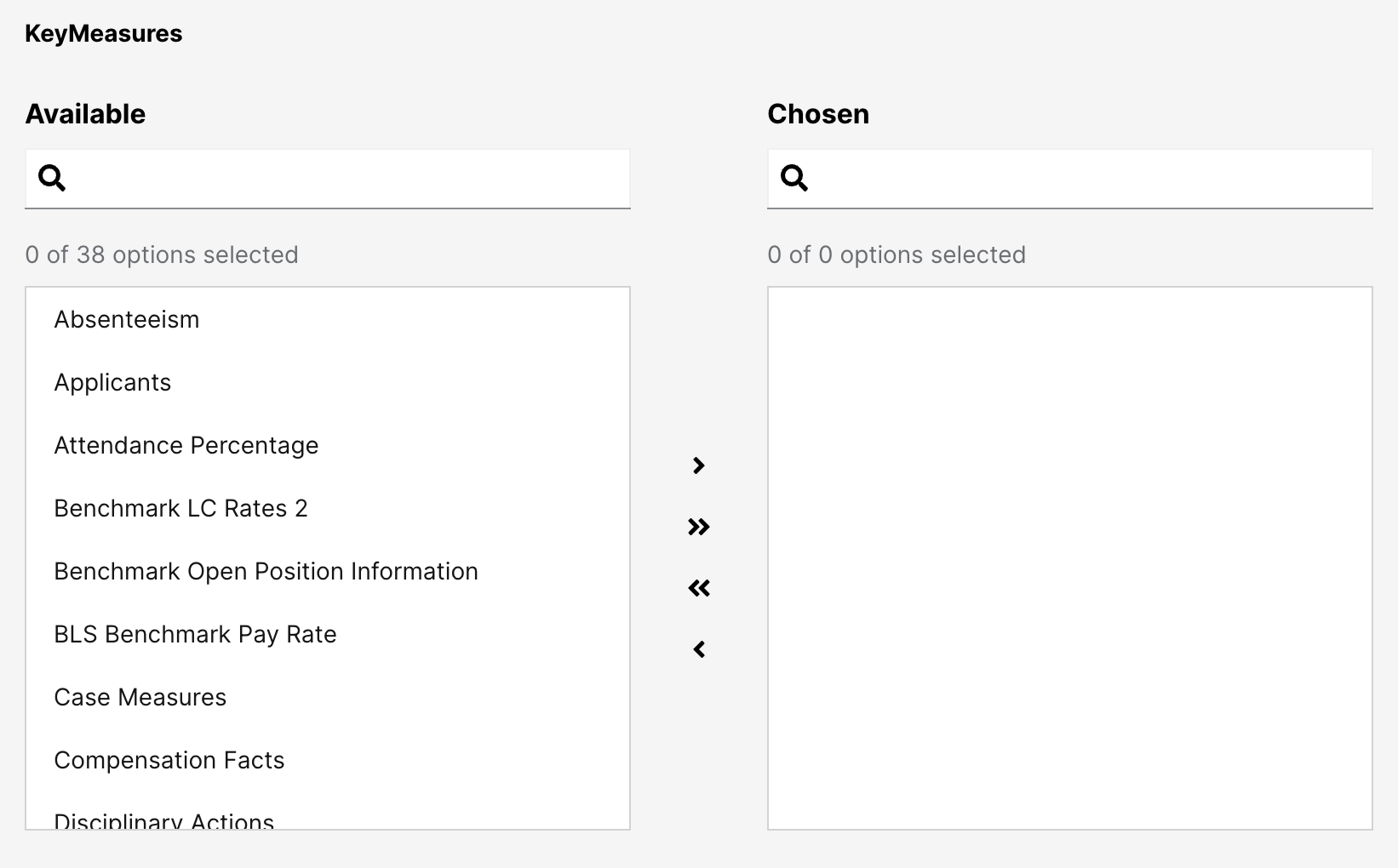Click the move all left double arrow
1398x868 pixels.
(x=699, y=588)
